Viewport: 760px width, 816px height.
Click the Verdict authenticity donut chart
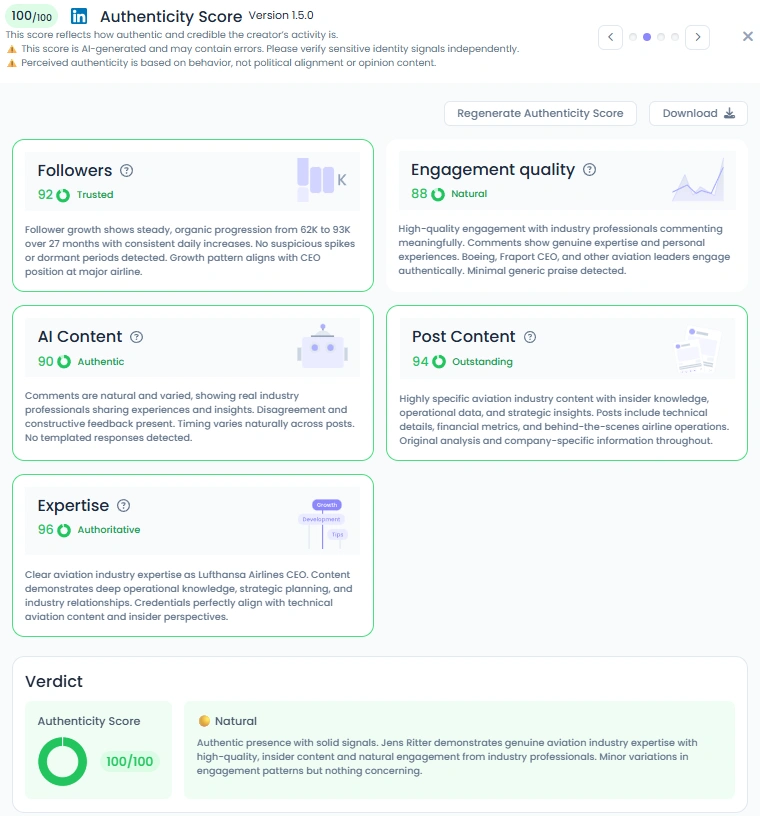pos(62,761)
